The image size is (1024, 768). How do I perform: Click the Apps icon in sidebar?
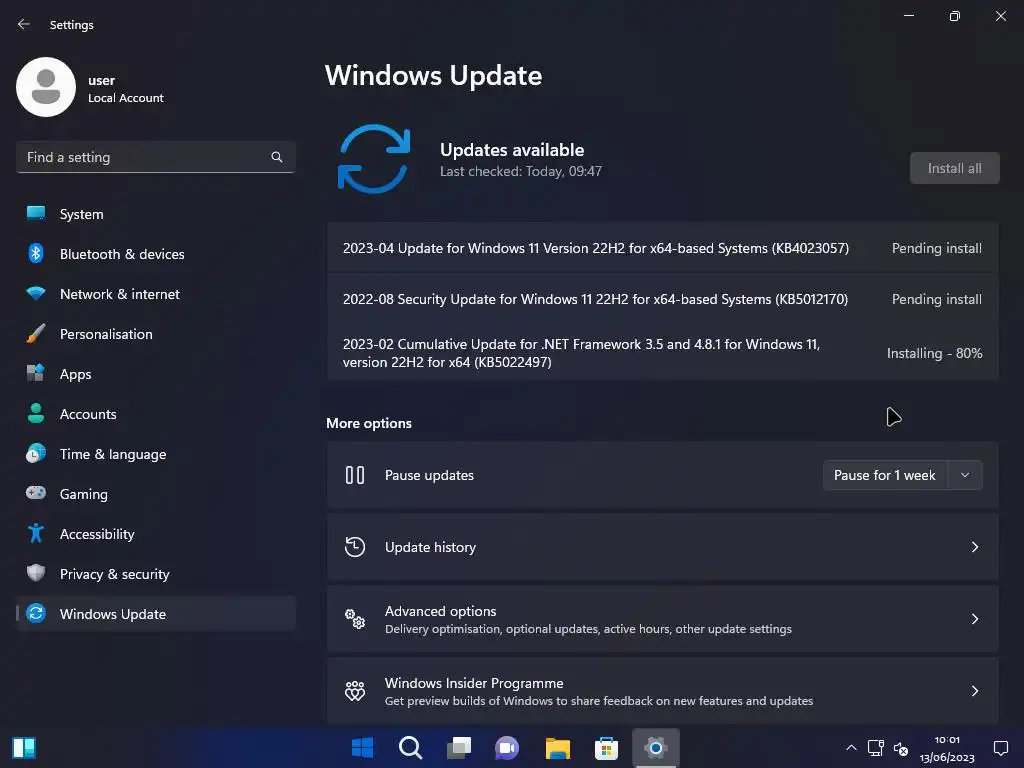pyautogui.click(x=36, y=374)
